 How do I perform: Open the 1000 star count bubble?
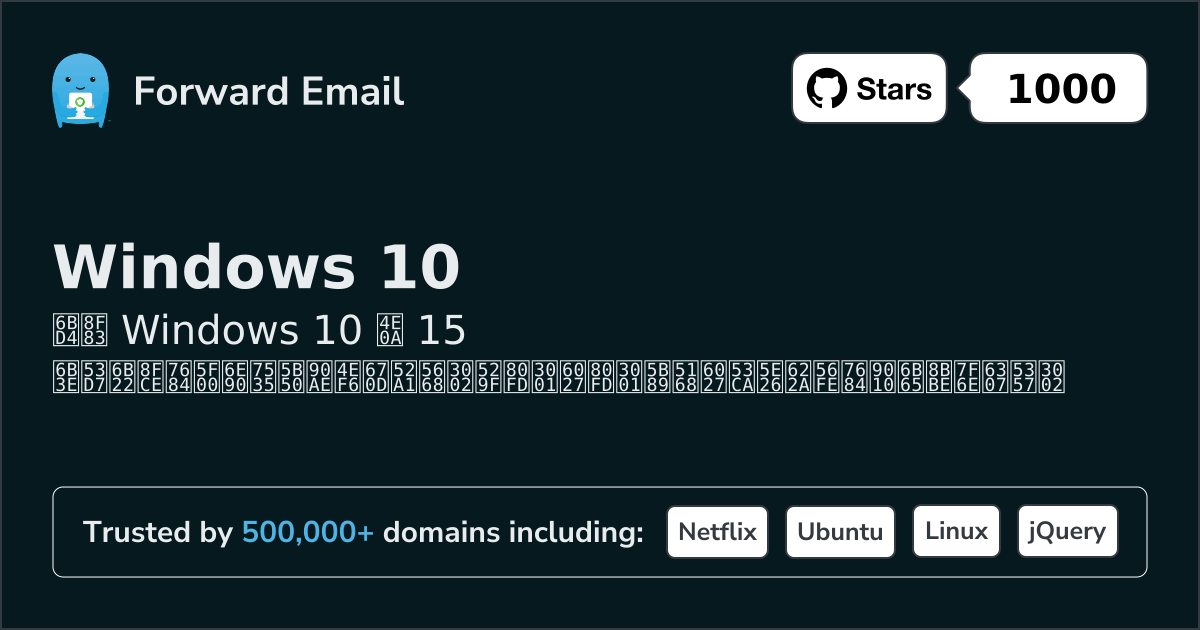click(1060, 89)
